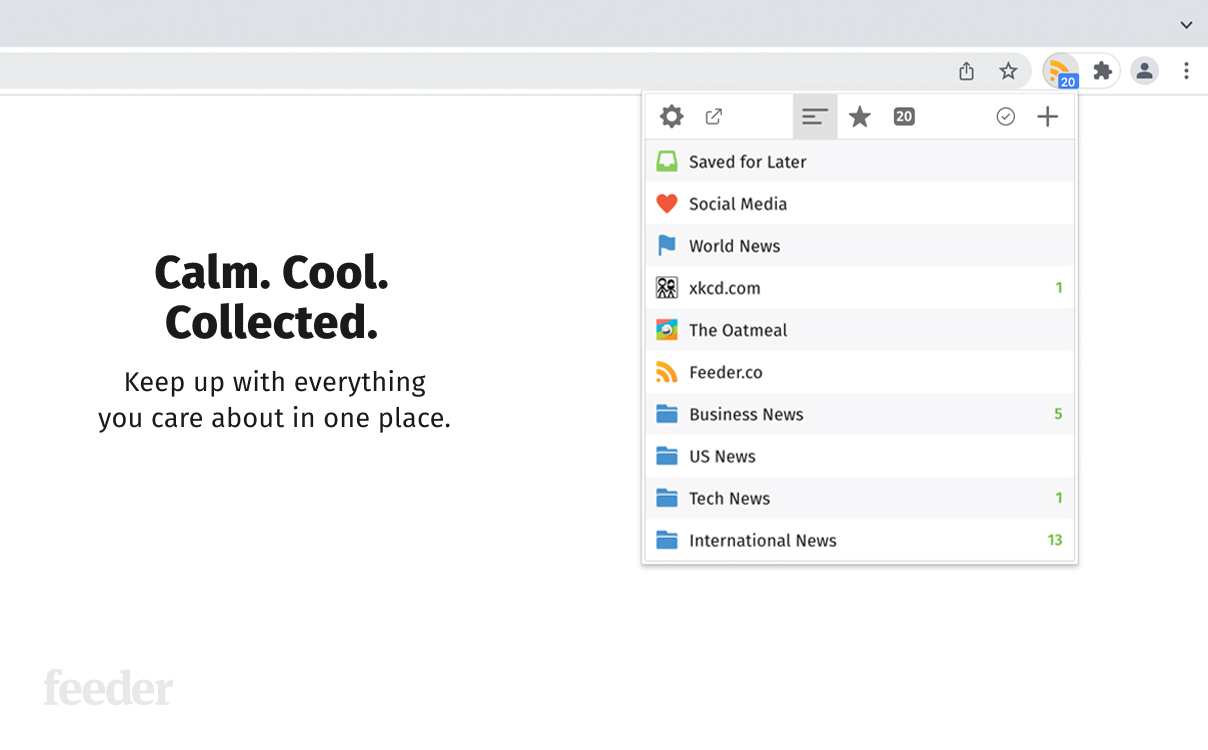Add a new feed with the plus icon
The height and width of the screenshot is (750, 1208).
pyautogui.click(x=1047, y=116)
